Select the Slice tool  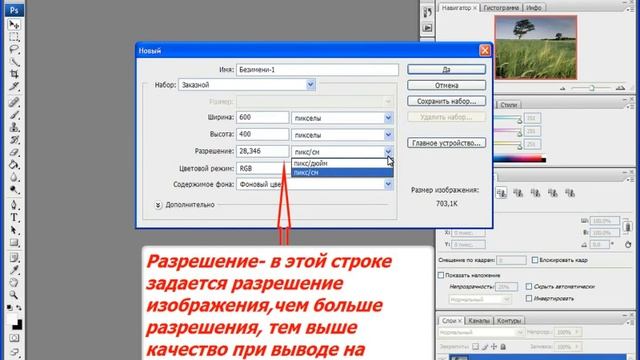click(14, 87)
